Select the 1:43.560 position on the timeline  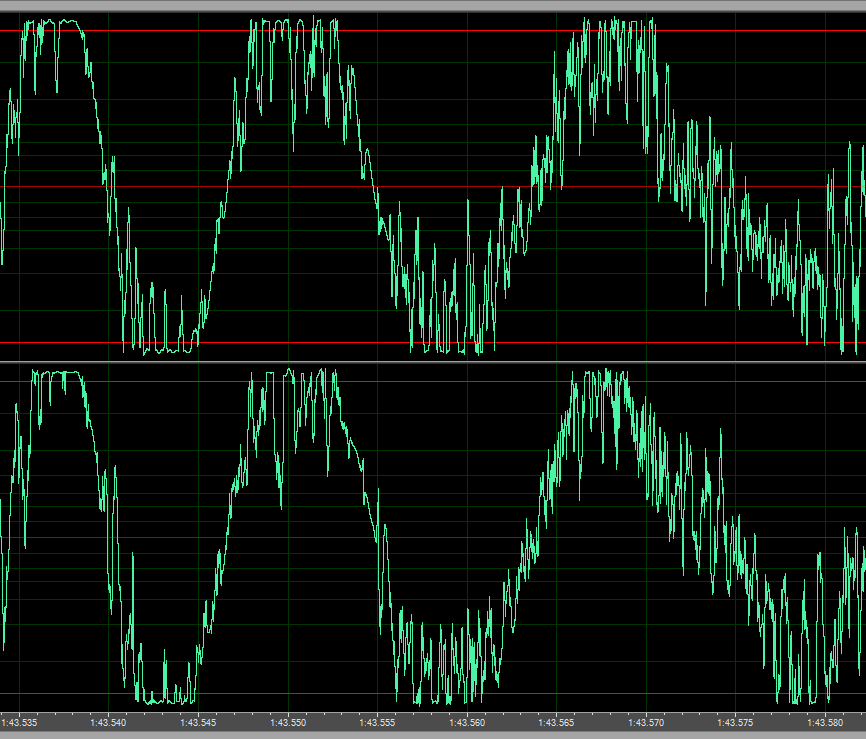[x=467, y=721]
